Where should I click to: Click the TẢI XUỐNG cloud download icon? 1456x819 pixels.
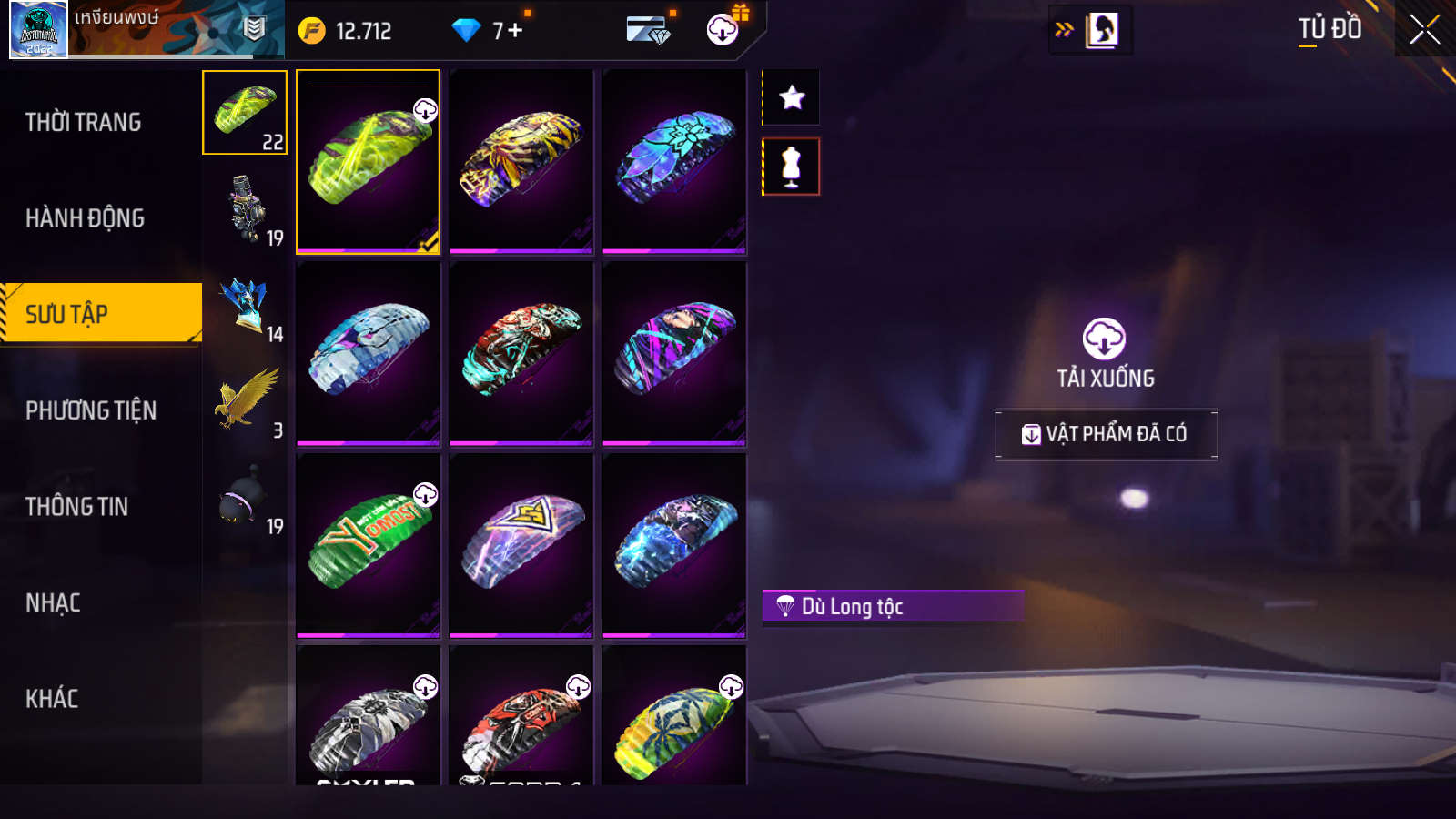click(x=1104, y=339)
